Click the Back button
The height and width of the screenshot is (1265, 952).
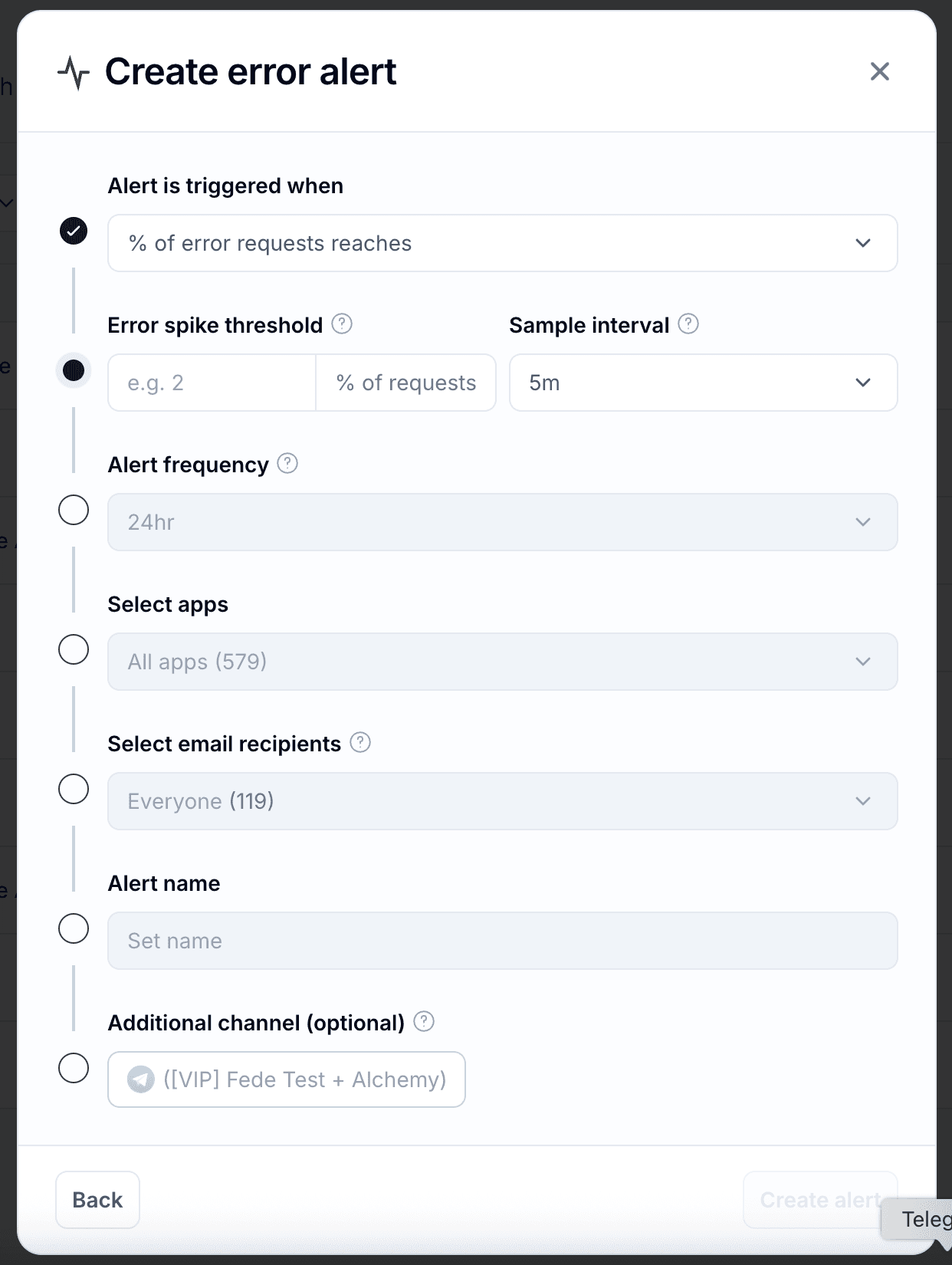pos(97,1200)
